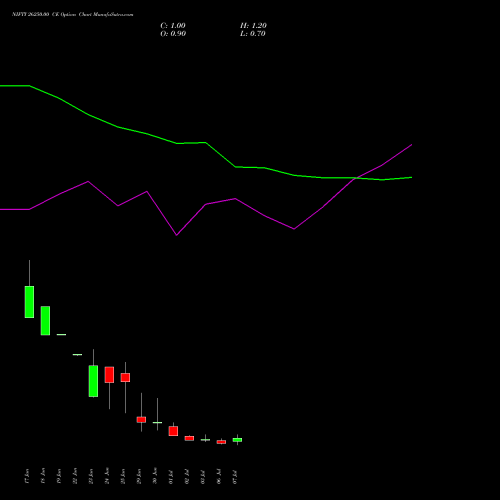
Task: Click the chart title text at top left
Action: click(x=73, y=15)
